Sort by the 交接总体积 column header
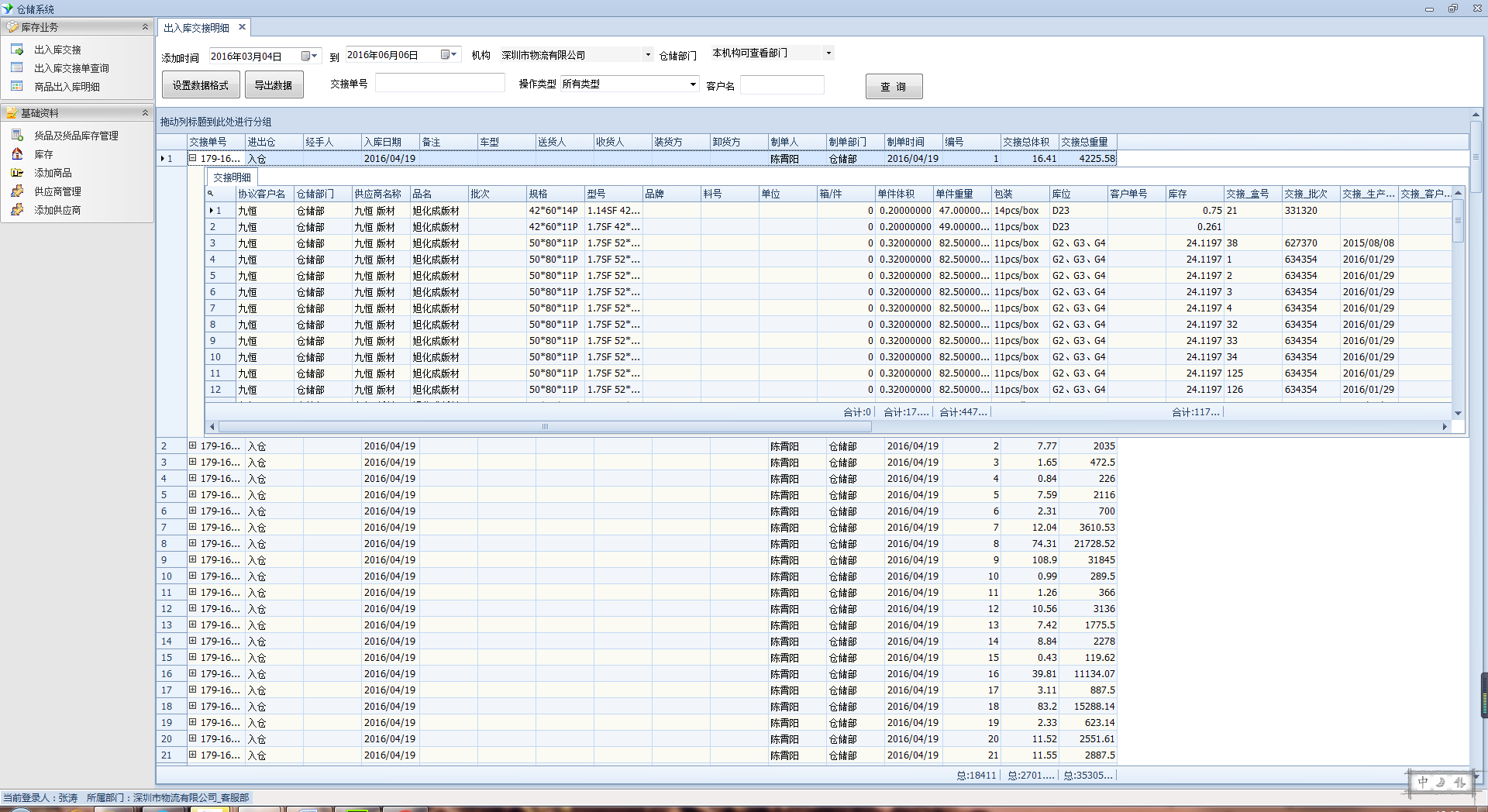This screenshot has height=812, width=1488. point(1029,142)
